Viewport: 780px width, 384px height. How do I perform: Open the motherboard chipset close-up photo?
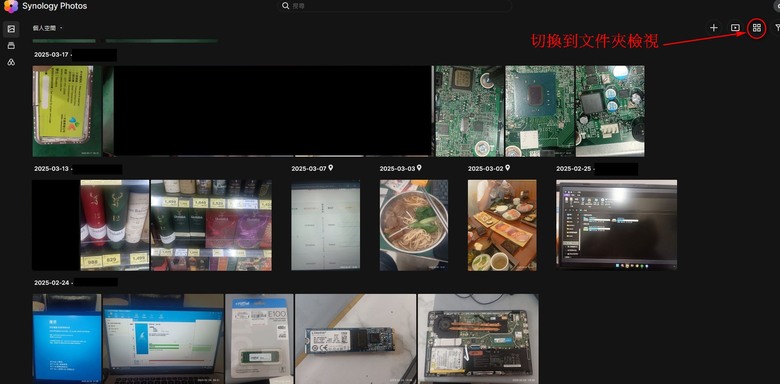540,111
